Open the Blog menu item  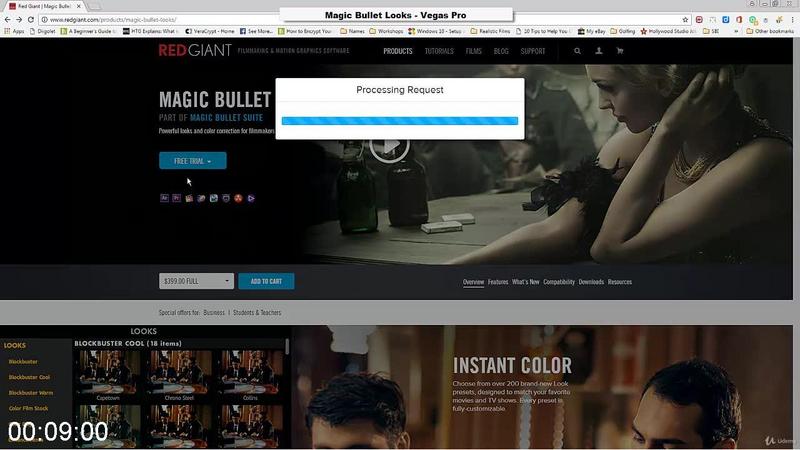501,51
